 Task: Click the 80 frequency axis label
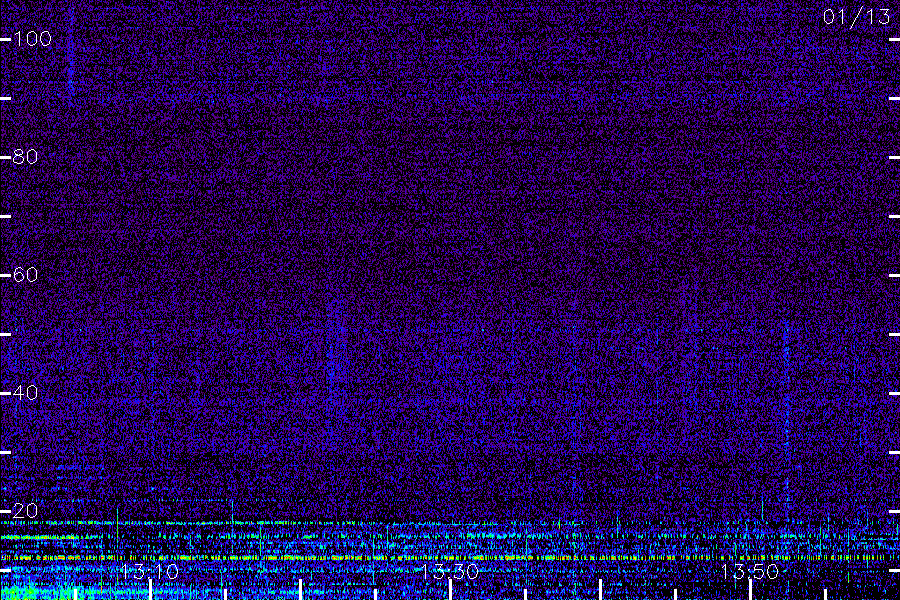[25, 157]
